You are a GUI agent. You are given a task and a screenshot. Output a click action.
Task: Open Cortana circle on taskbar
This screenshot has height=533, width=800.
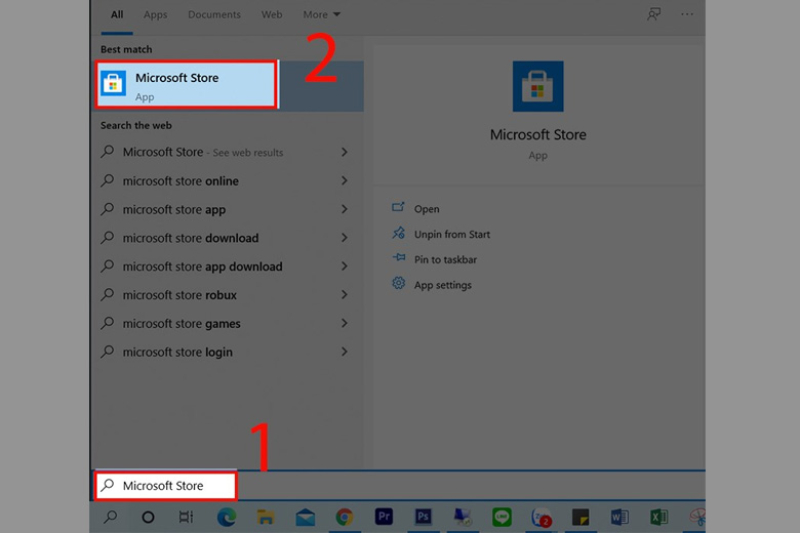(148, 517)
